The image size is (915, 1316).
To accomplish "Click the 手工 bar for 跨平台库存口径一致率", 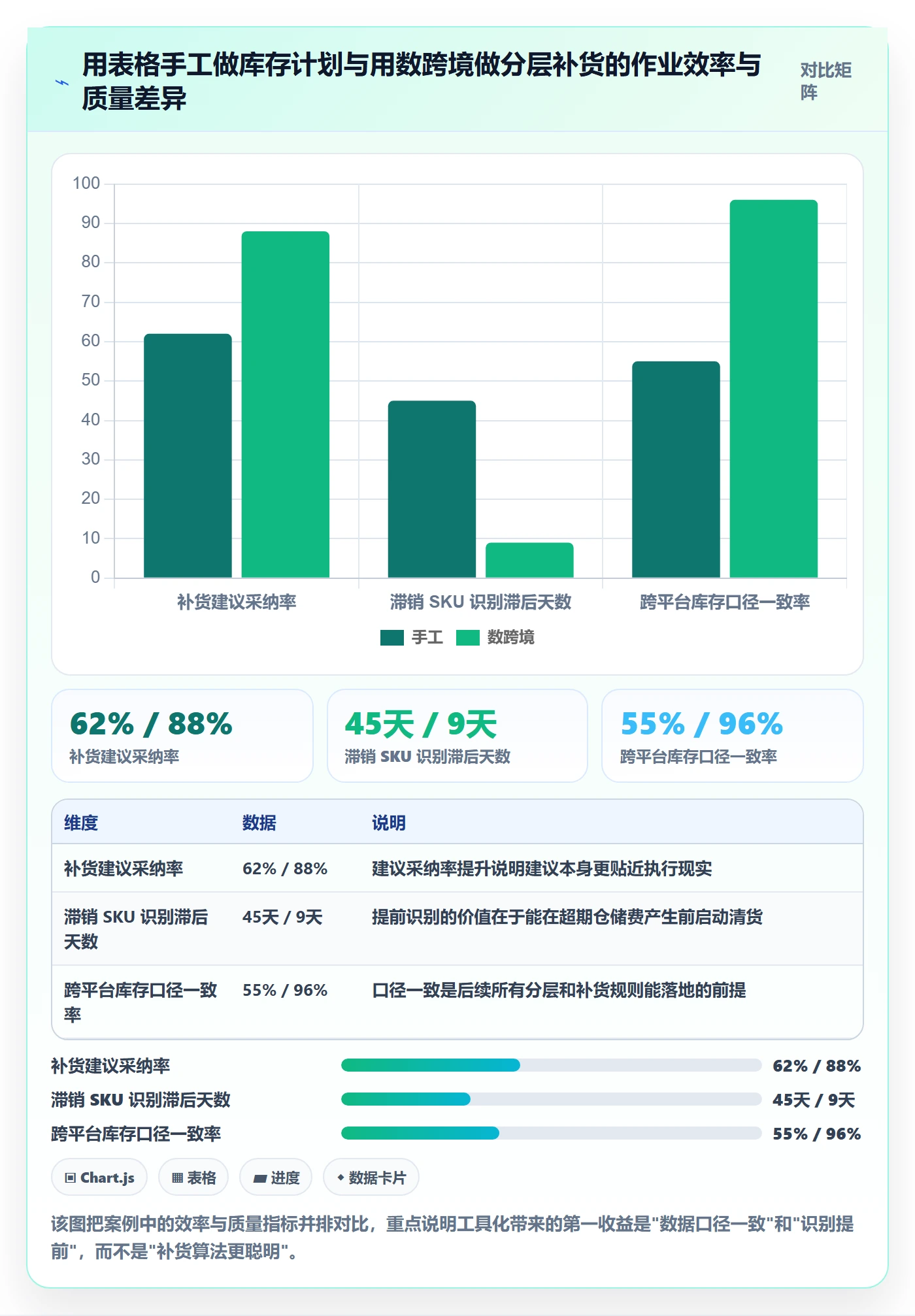I will (676, 469).
